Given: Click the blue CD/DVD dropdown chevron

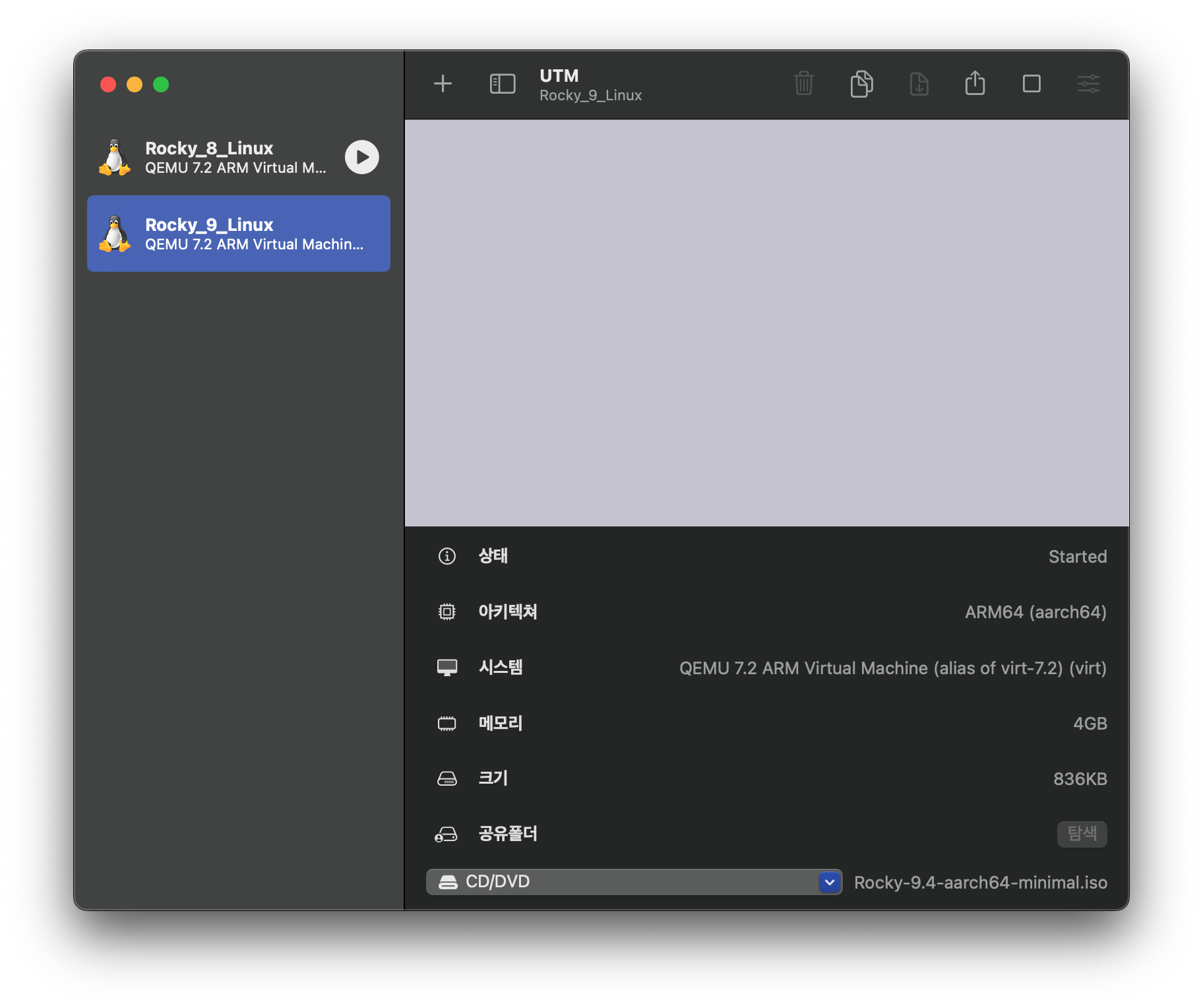Looking at the screenshot, I should pos(830,882).
